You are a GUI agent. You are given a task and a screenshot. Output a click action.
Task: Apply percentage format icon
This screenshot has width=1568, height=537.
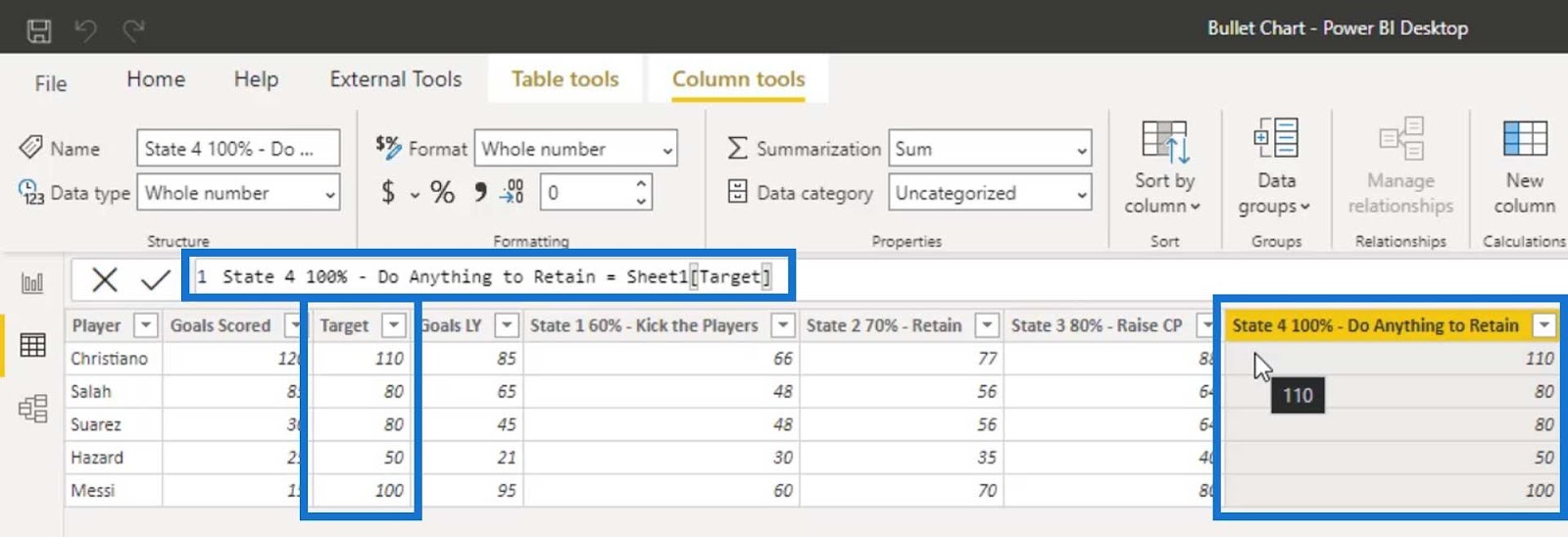(x=443, y=192)
